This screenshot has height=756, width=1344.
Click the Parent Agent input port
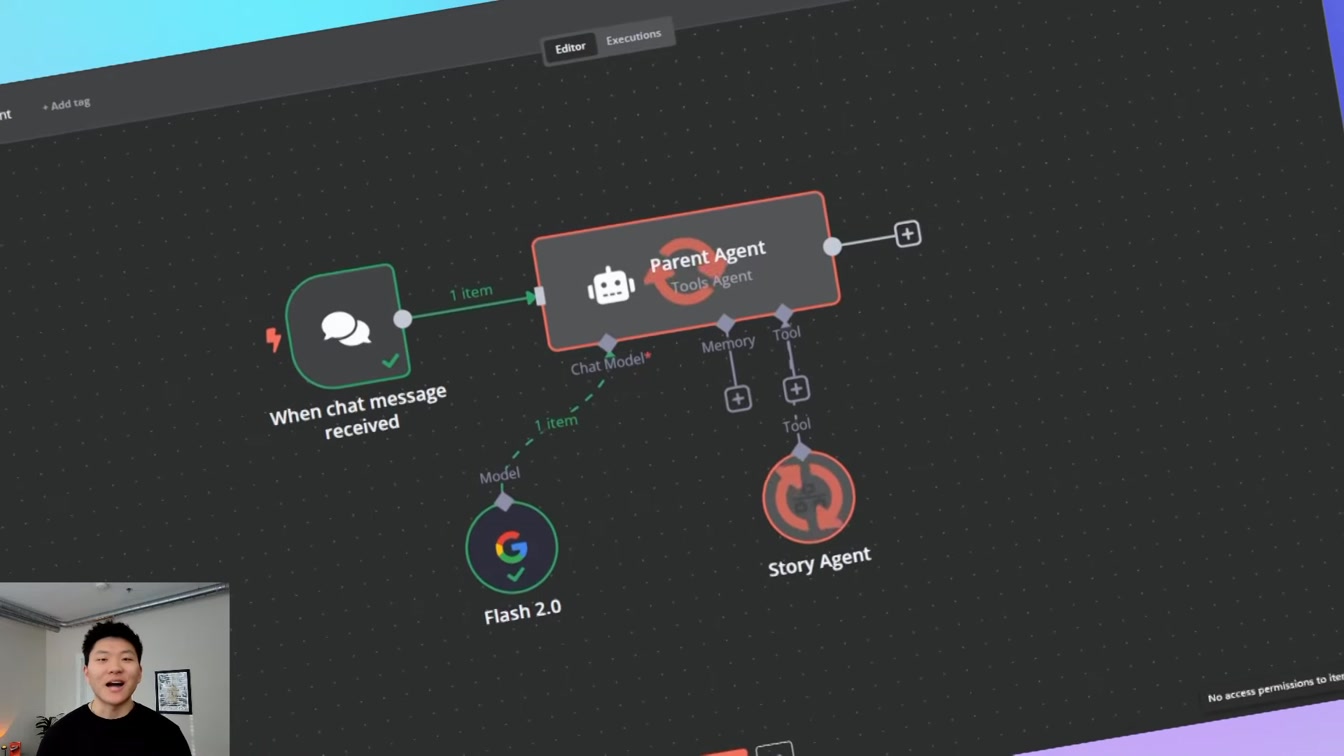540,295
